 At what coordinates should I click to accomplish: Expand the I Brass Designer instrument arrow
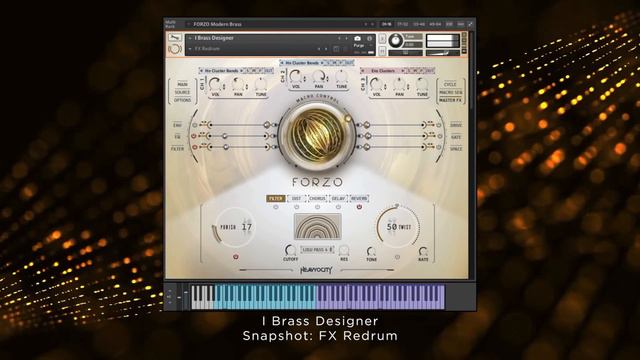190,38
